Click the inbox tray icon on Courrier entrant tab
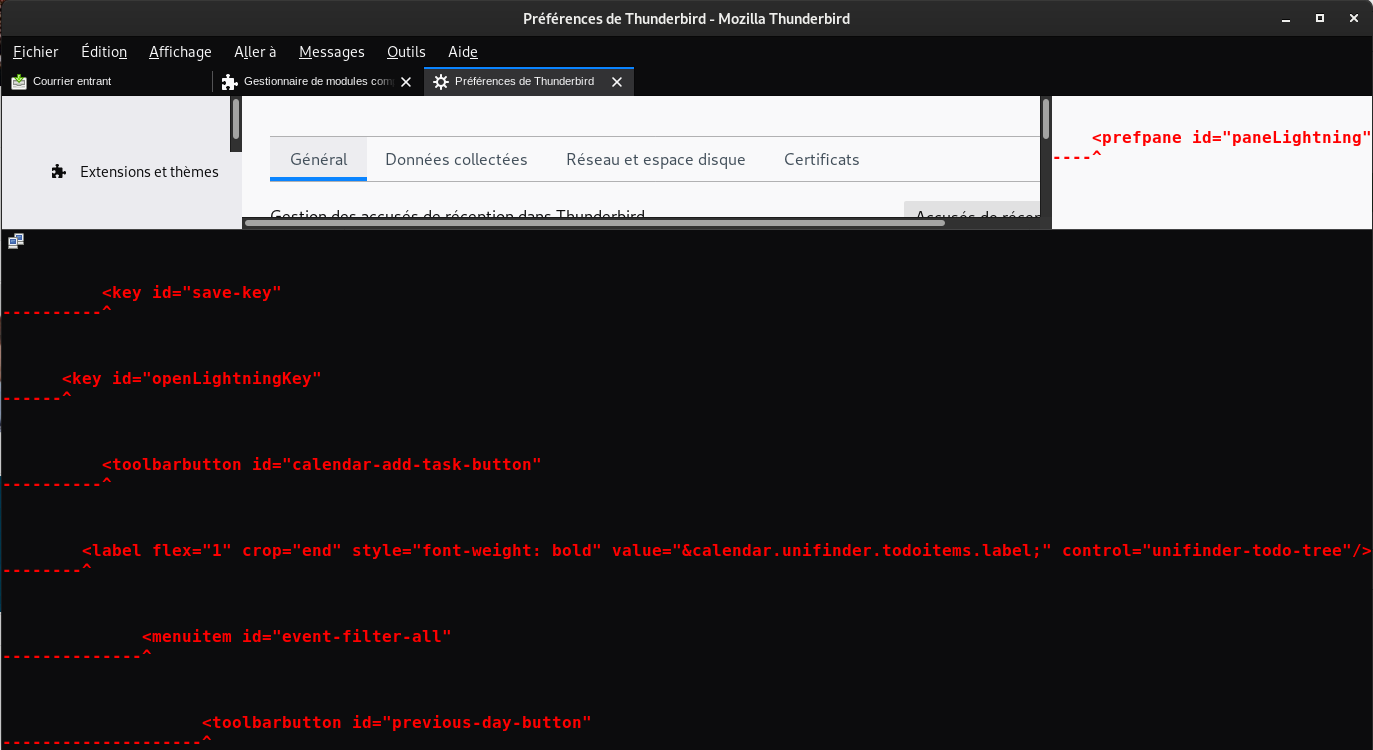1373x750 pixels. pos(19,81)
